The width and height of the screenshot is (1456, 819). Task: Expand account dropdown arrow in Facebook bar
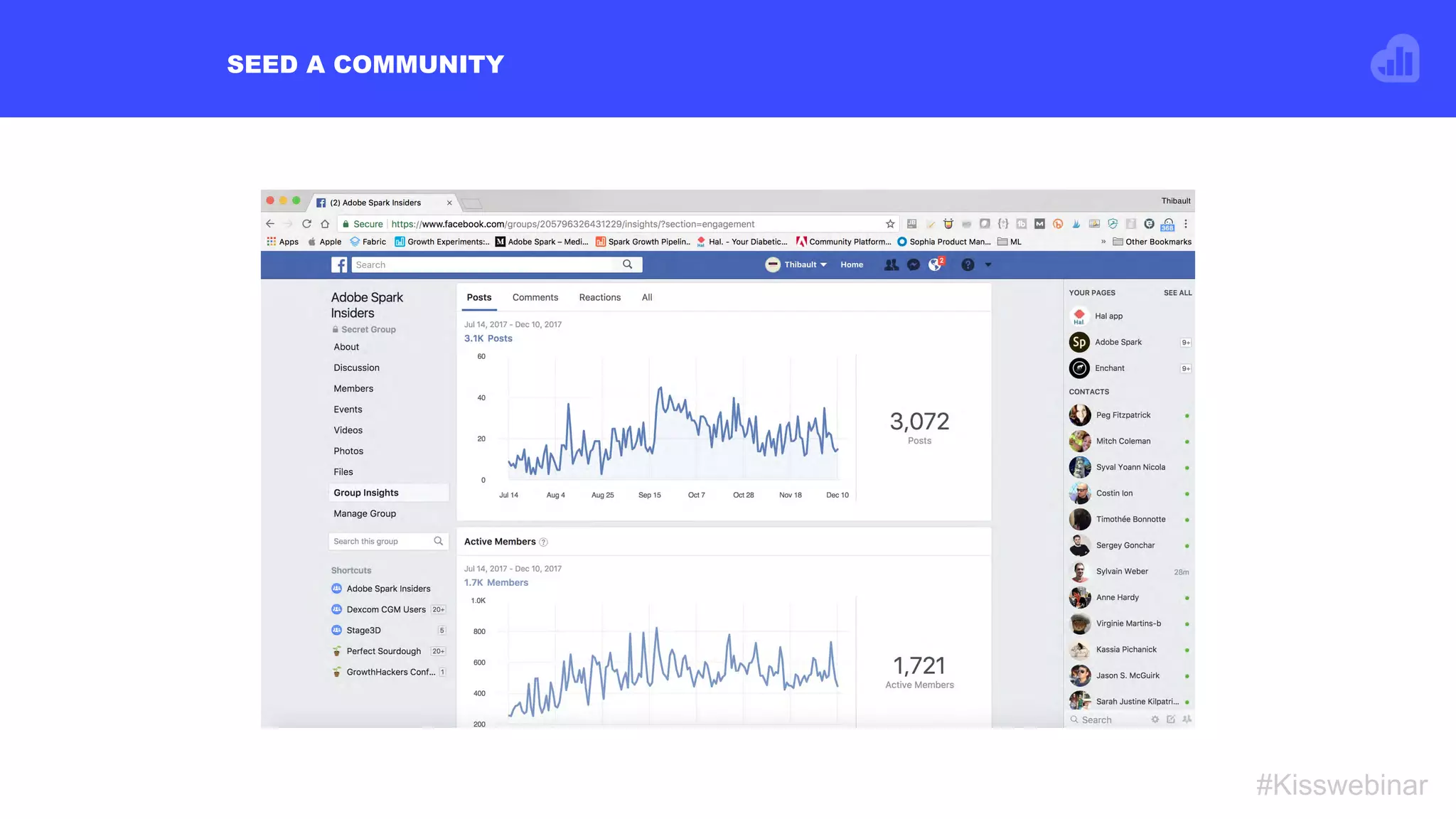pyautogui.click(x=988, y=264)
